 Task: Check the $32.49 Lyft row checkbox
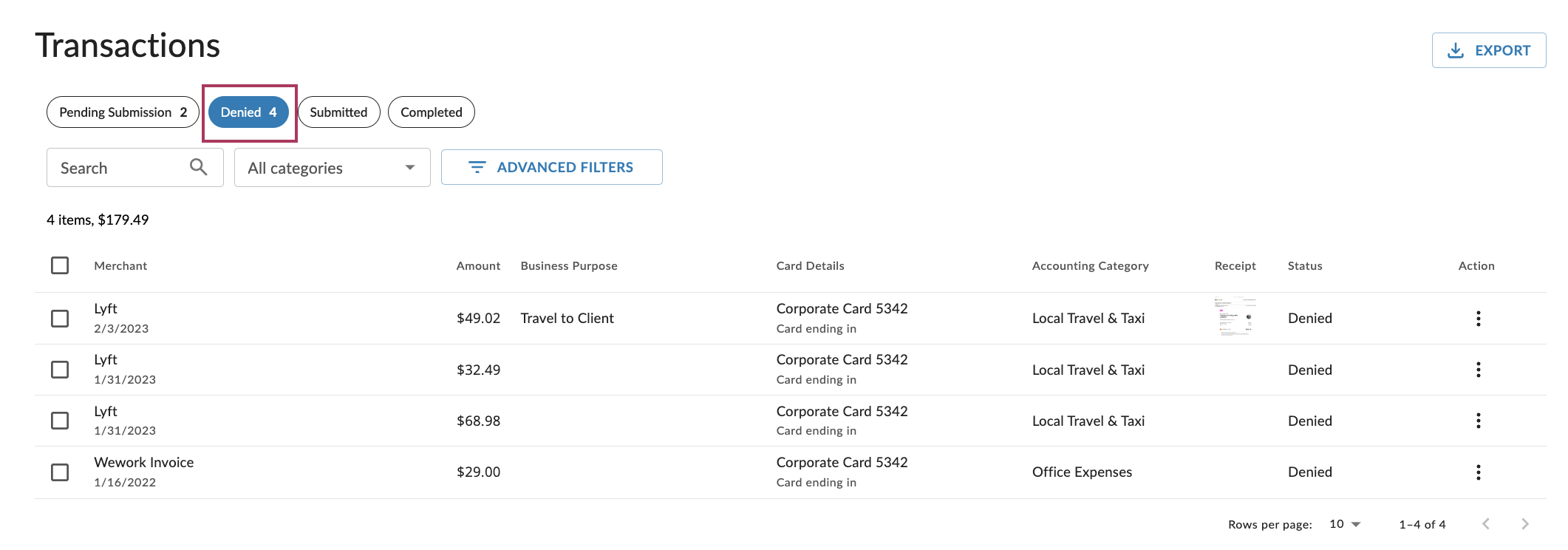pyautogui.click(x=60, y=370)
